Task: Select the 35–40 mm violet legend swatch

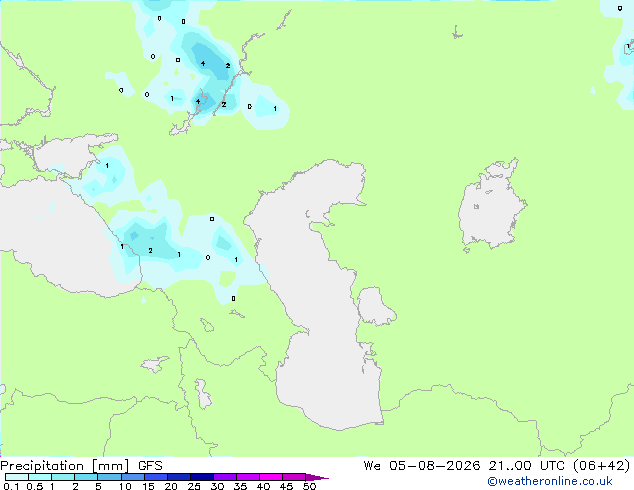Action: pos(247,477)
